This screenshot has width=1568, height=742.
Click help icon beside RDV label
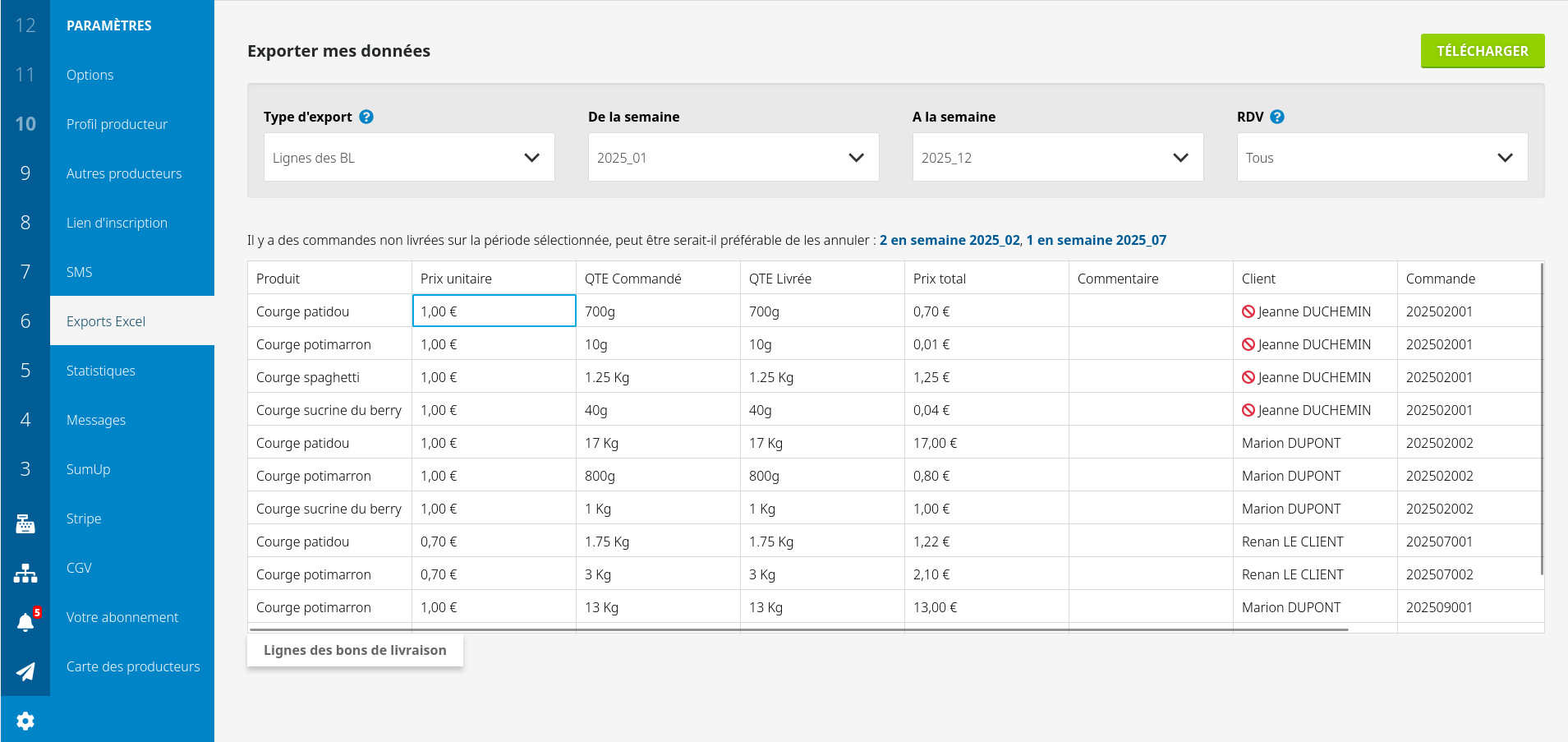coord(1276,117)
